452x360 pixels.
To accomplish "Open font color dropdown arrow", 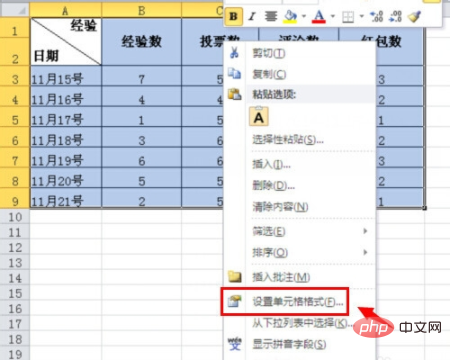I will tap(332, 16).
